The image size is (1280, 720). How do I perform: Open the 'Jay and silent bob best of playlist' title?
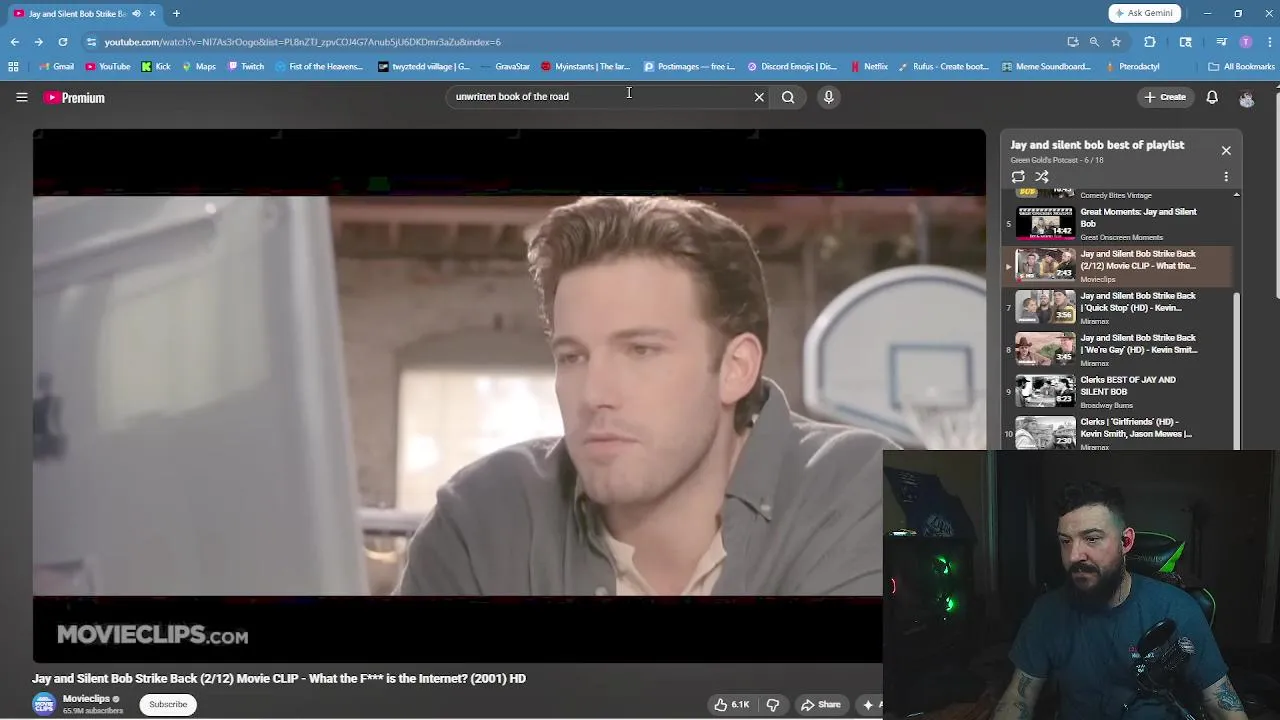[1097, 145]
